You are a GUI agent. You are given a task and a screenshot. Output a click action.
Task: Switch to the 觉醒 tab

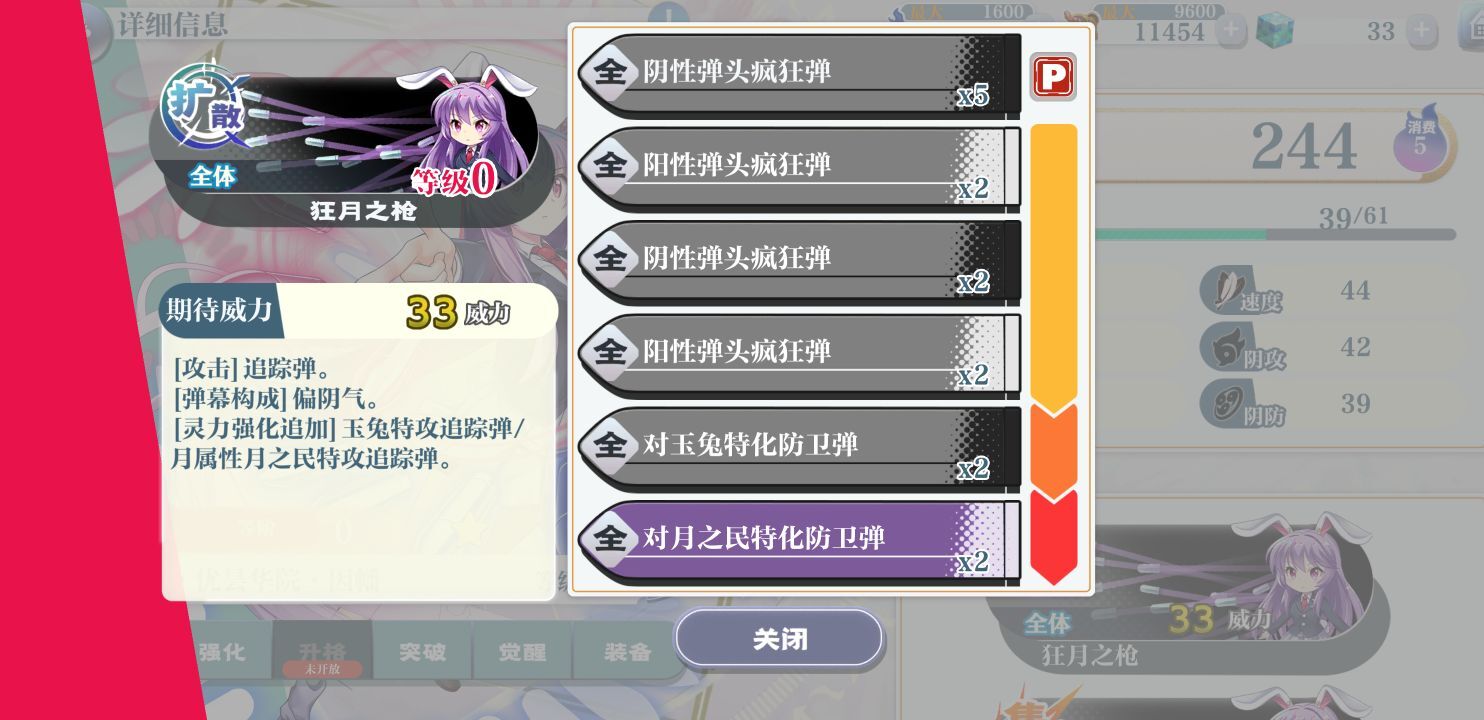point(523,652)
